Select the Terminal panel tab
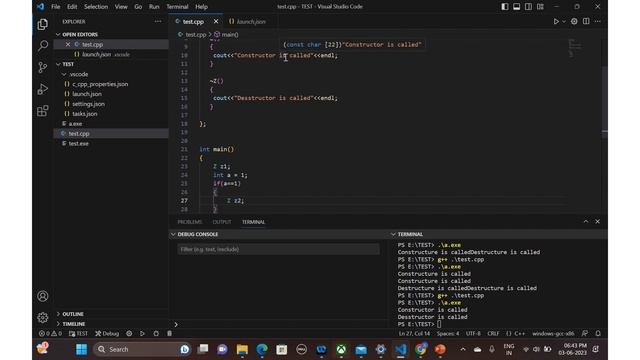This screenshot has width=640, height=360. [253, 222]
